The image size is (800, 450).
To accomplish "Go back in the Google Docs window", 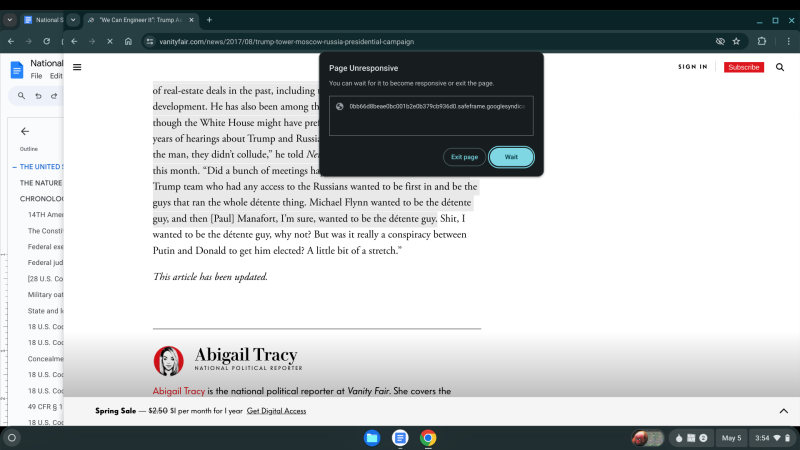I will pyautogui.click(x=11, y=41).
